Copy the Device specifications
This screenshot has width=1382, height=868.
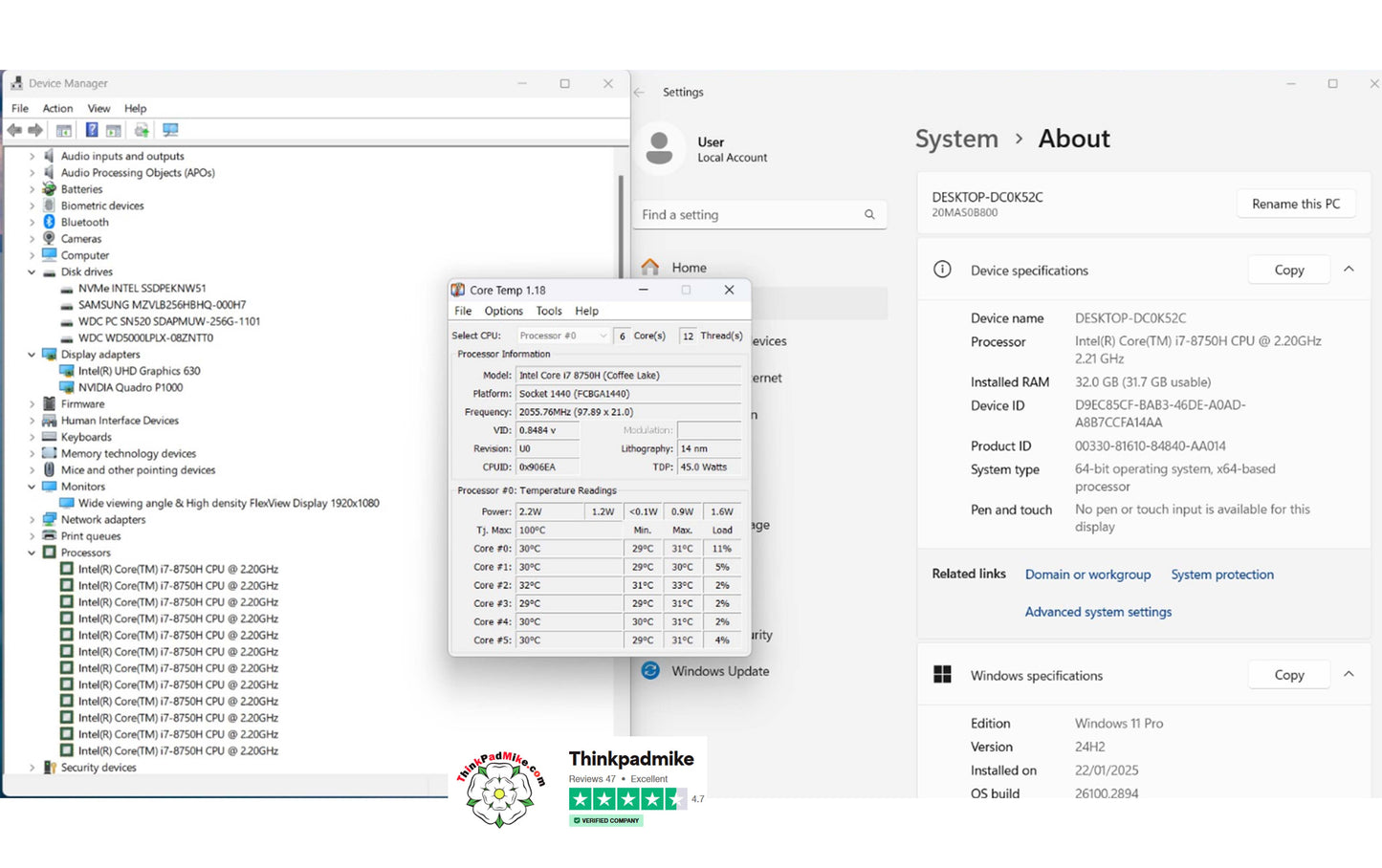[1289, 271]
